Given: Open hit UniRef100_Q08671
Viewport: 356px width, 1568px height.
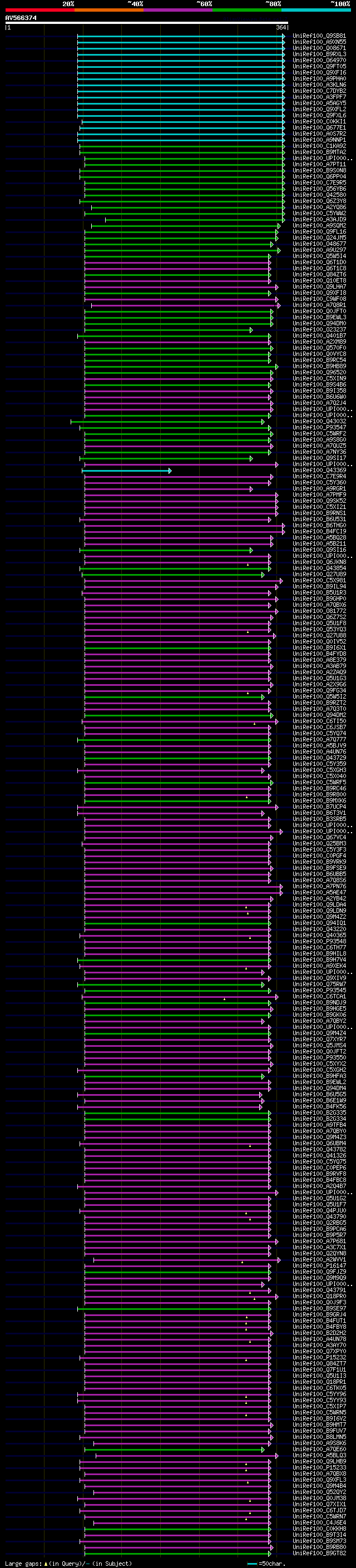Looking at the screenshot, I should pyautogui.click(x=319, y=49).
